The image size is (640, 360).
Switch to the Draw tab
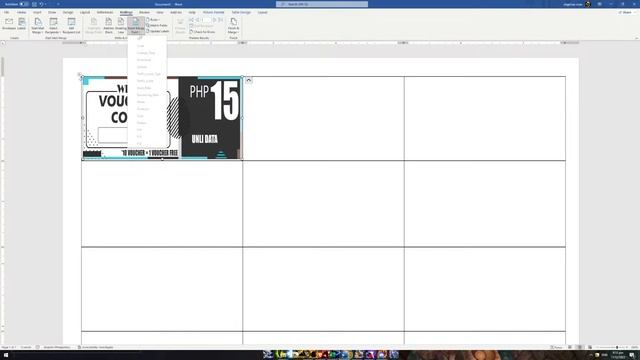(x=52, y=12)
